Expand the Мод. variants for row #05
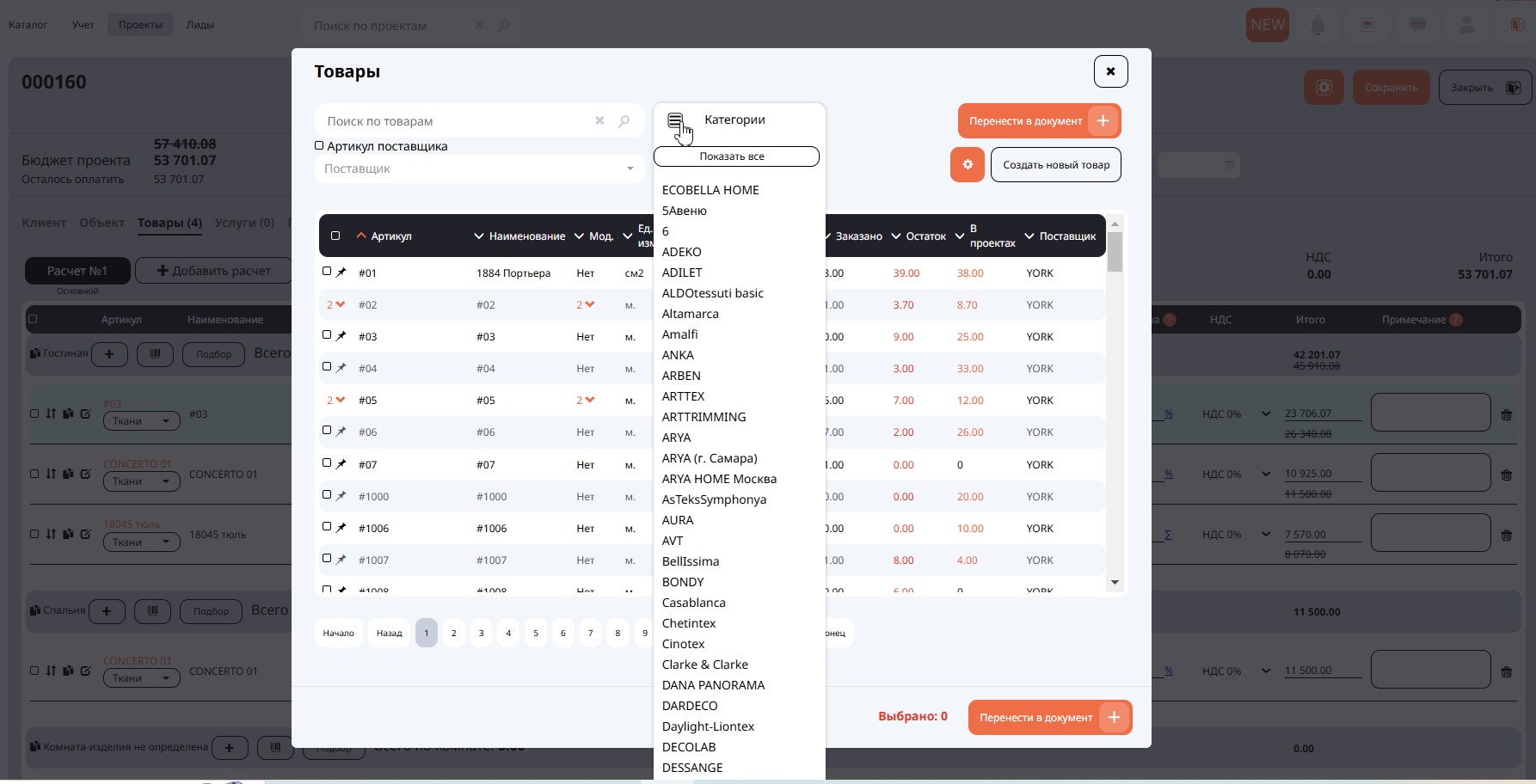Screen dimensions: 1536x784 (x=586, y=400)
